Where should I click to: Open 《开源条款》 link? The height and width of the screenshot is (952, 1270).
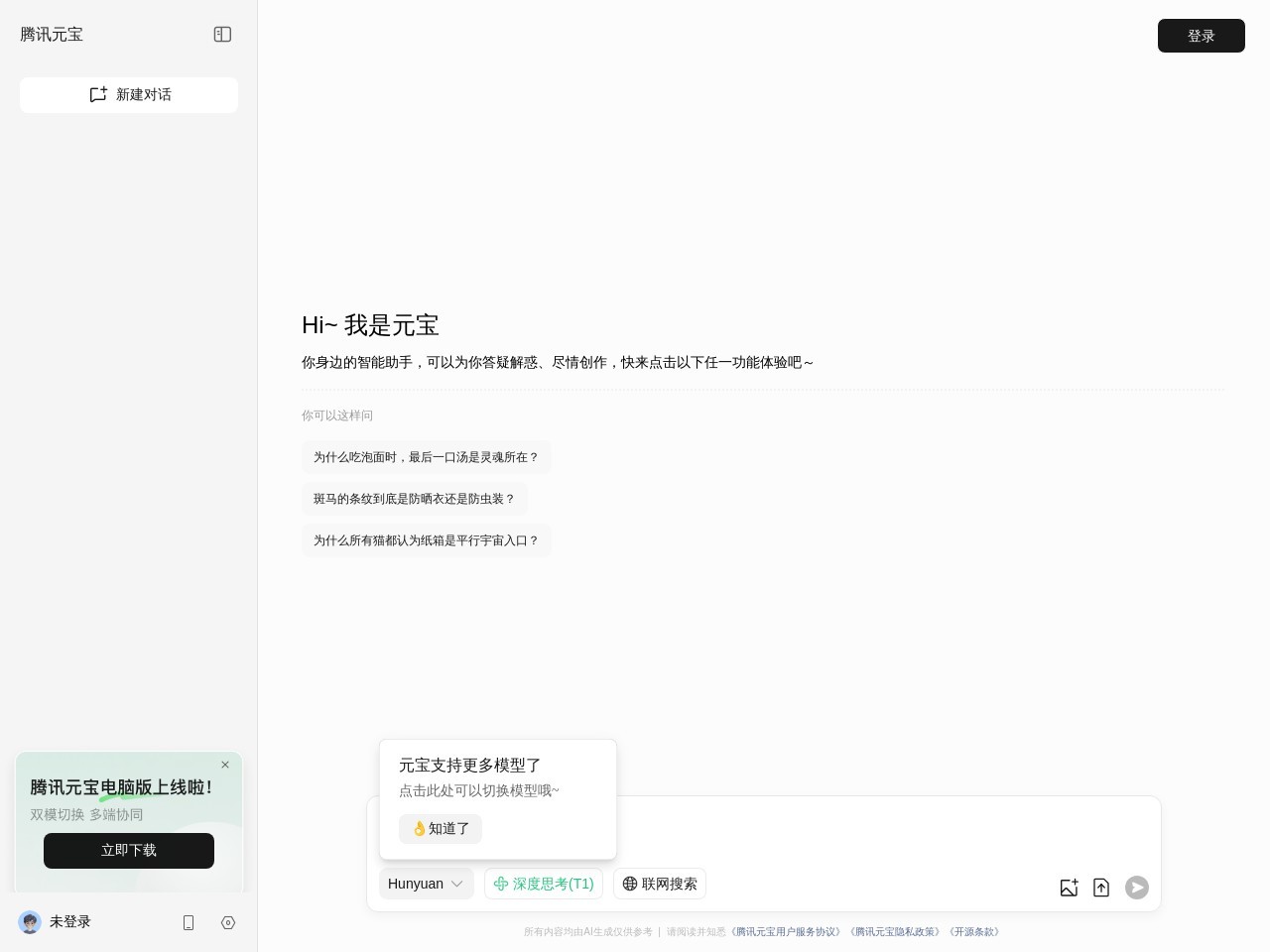pyautogui.click(x=974, y=932)
